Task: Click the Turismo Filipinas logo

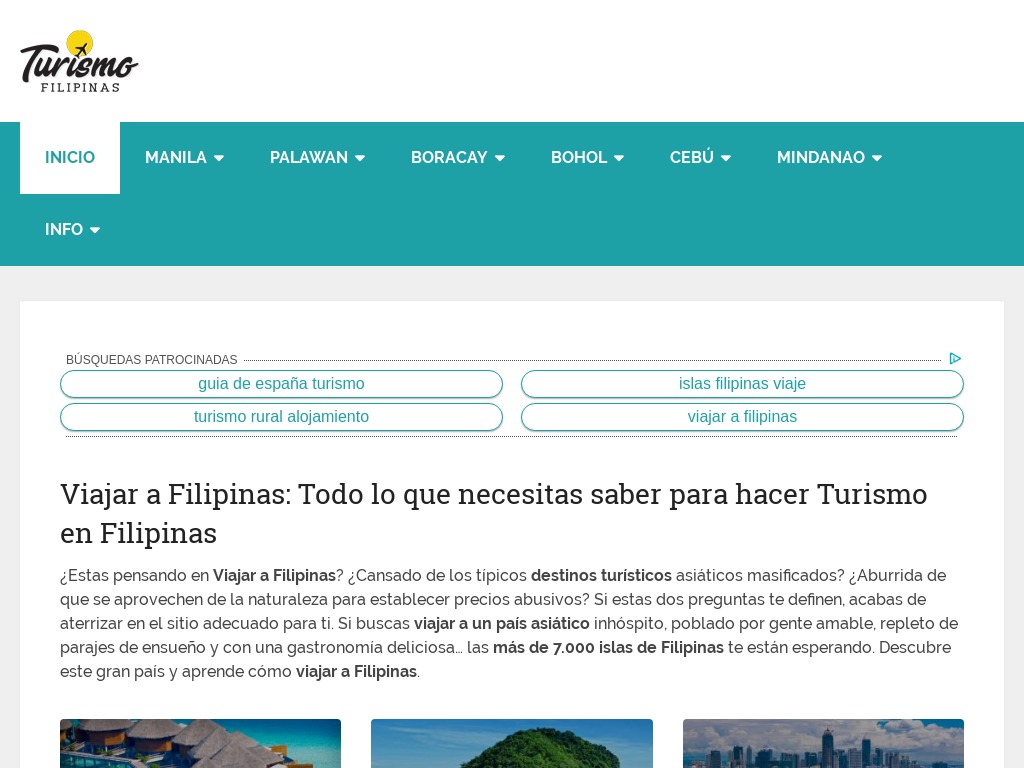Action: [x=79, y=60]
